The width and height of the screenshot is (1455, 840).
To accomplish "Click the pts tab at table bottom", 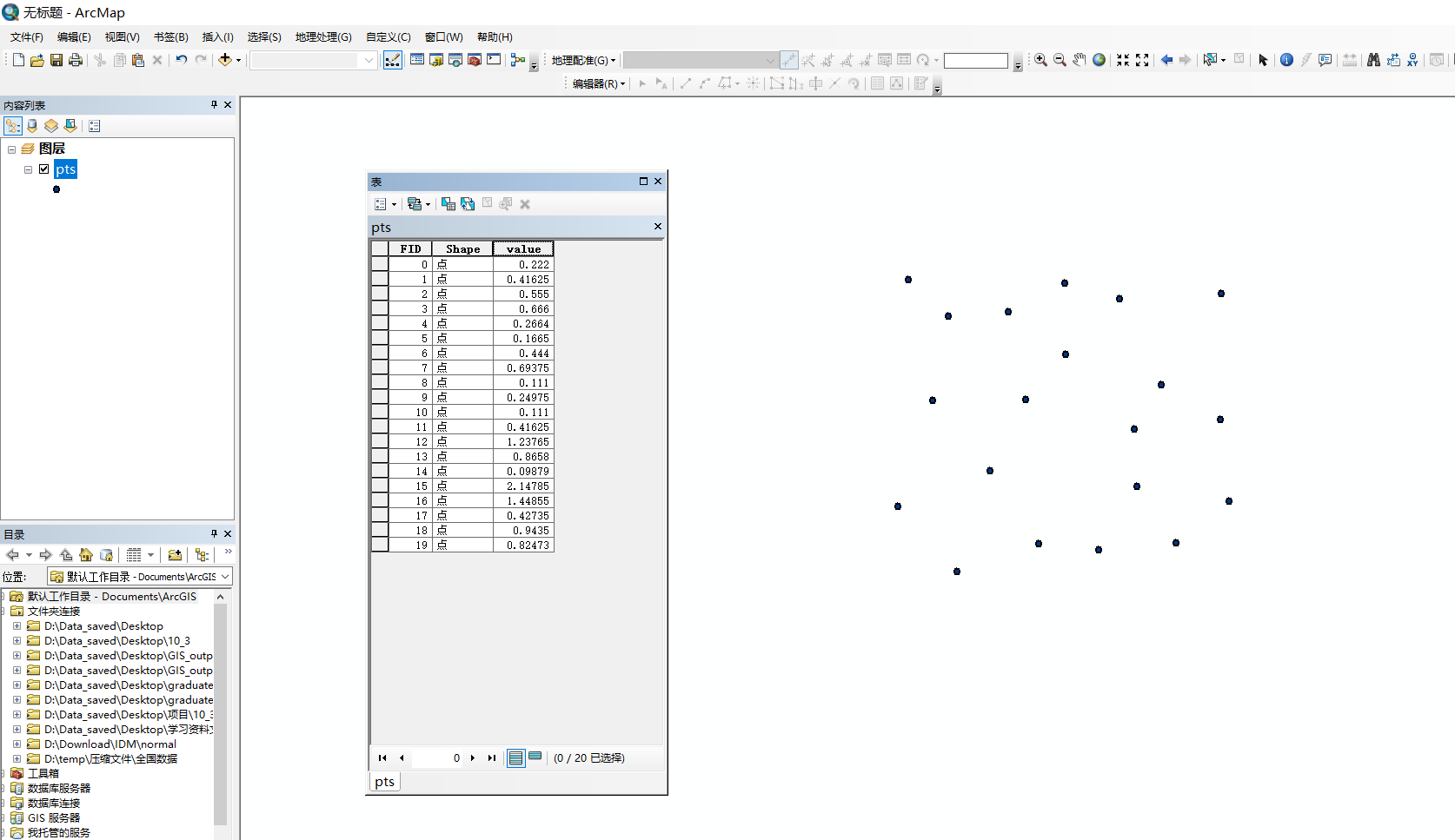I will pos(385,782).
